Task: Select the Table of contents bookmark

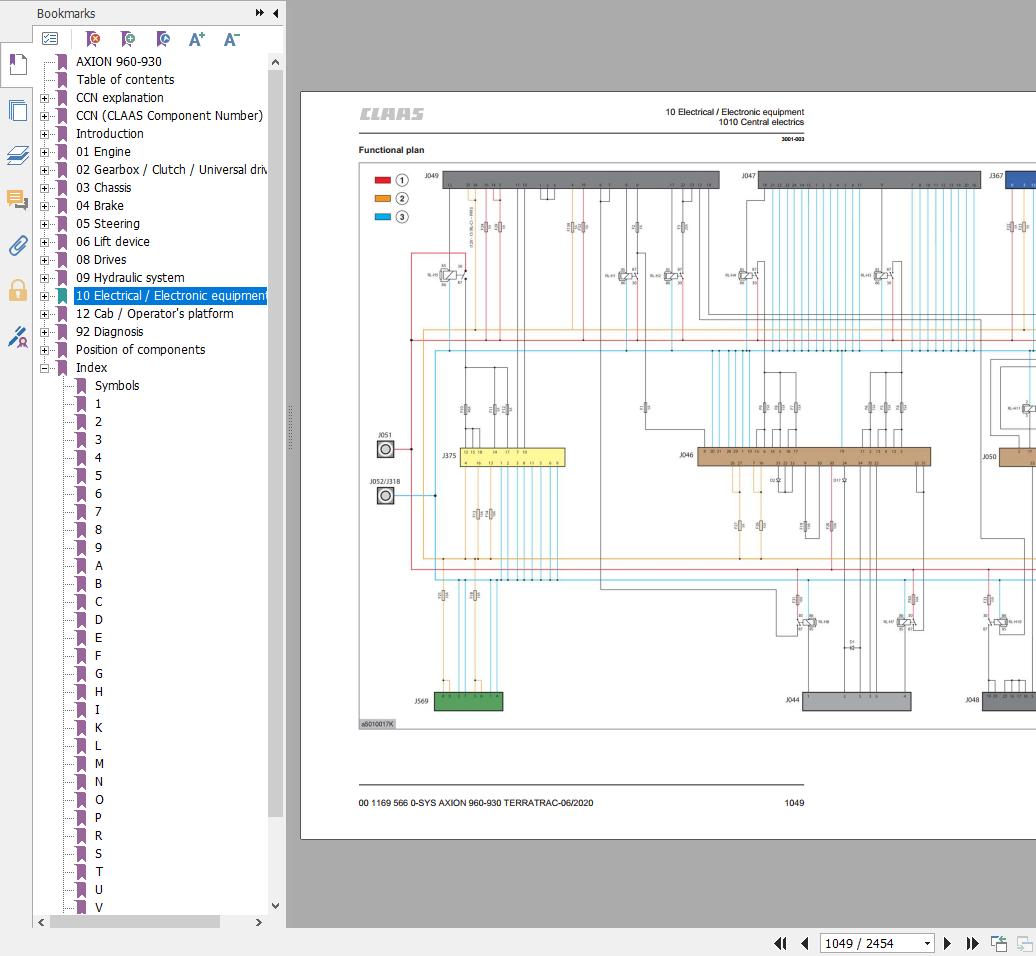Action: (125, 80)
